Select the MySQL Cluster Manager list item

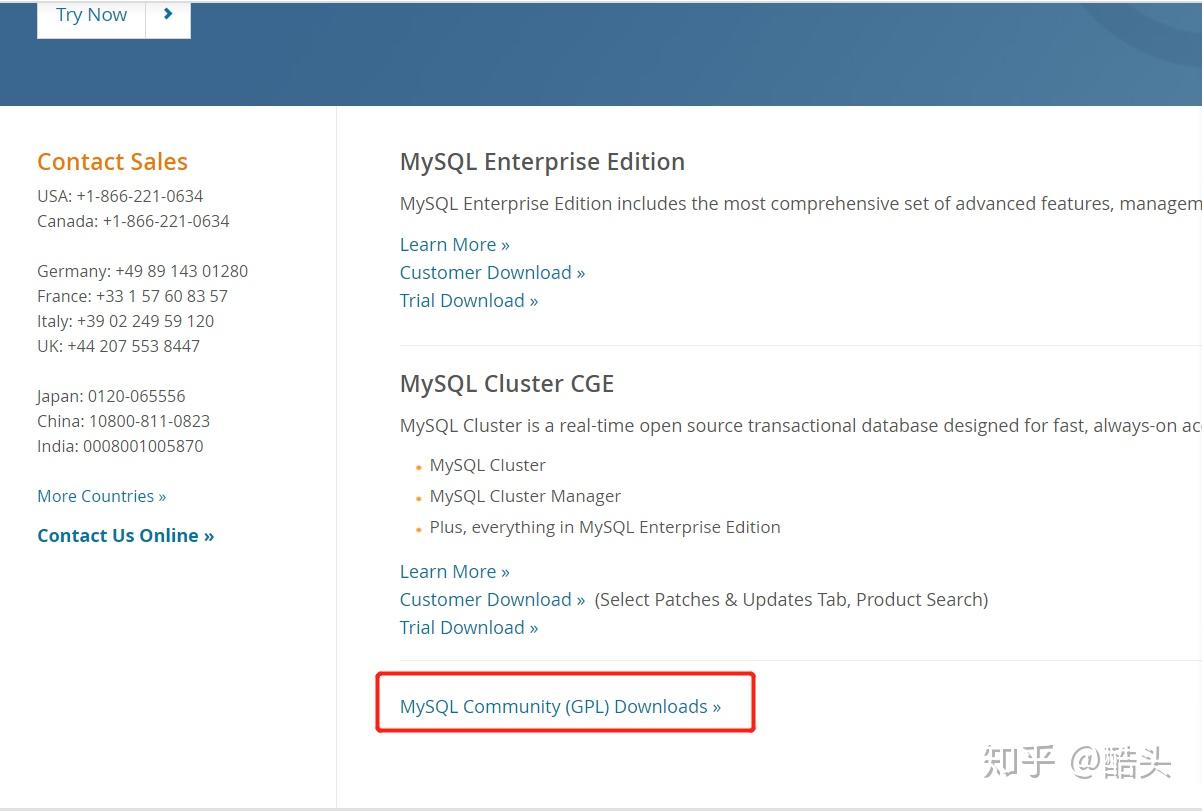525,496
